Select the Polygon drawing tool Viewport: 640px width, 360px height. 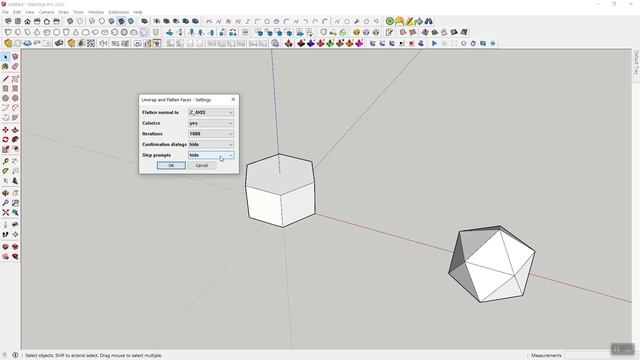[x=15, y=98]
